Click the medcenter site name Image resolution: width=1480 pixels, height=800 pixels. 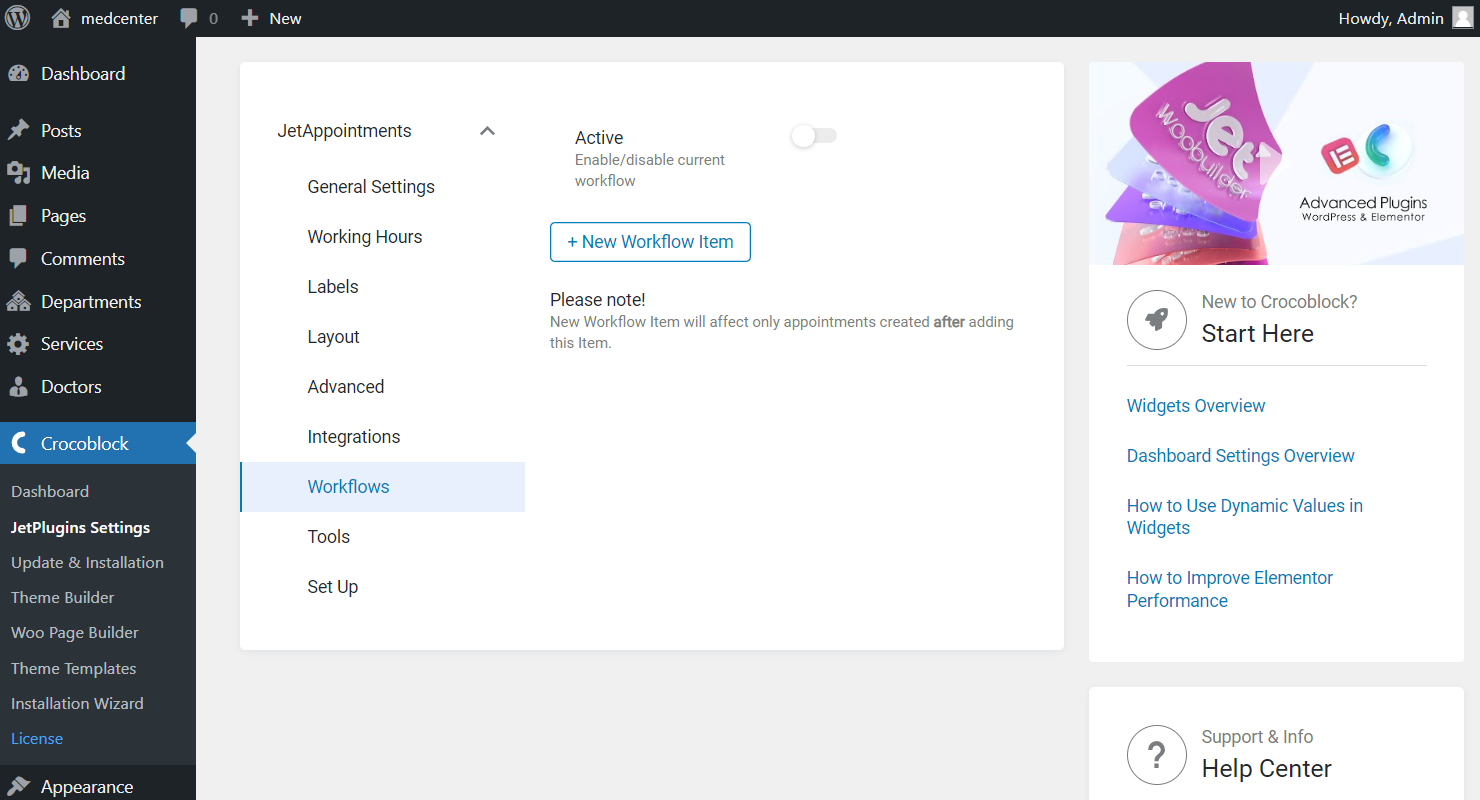coord(119,18)
